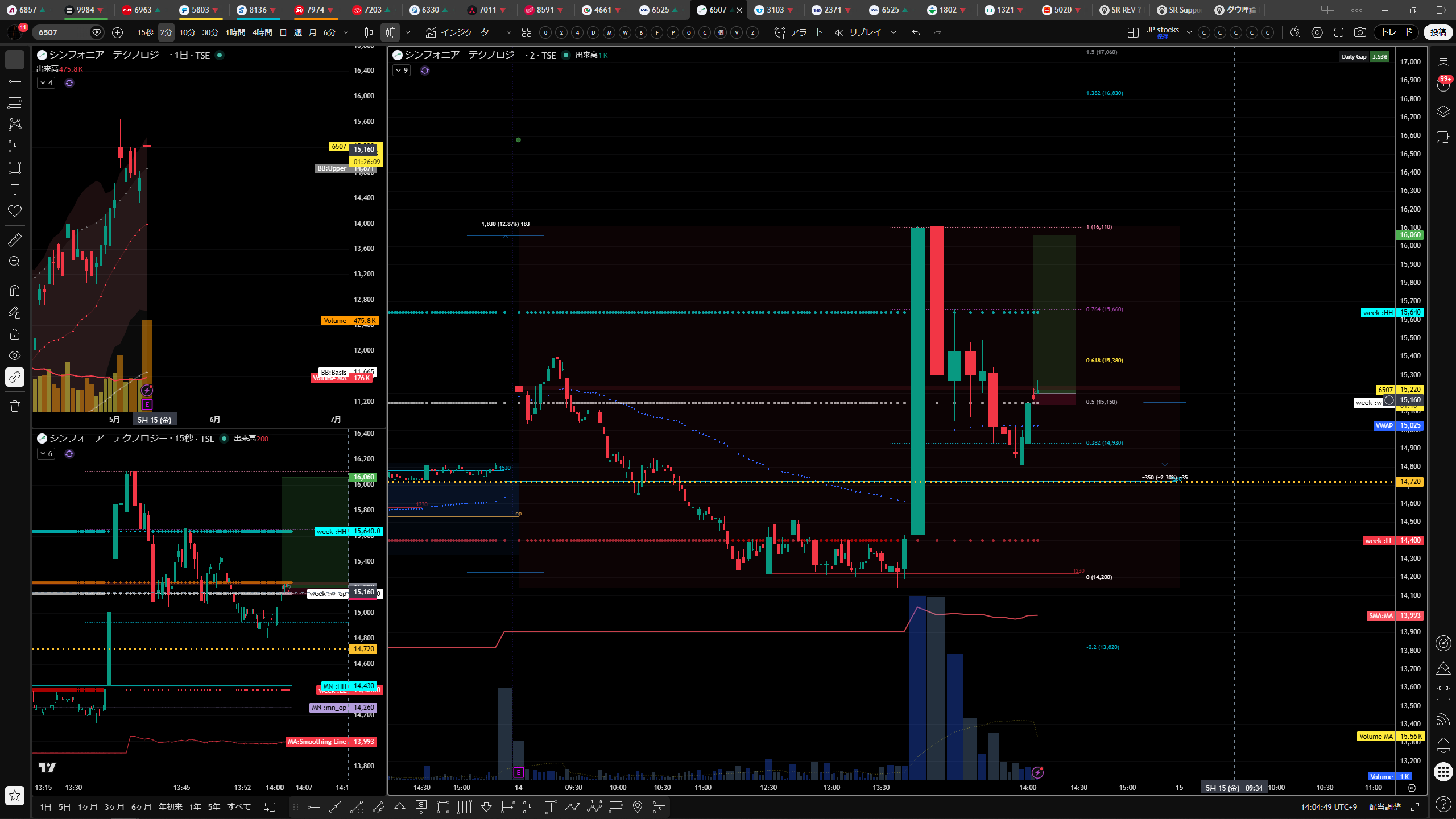The height and width of the screenshot is (819, 1456).
Task: Select the trash can remove-objects tool
Action: tap(15, 406)
